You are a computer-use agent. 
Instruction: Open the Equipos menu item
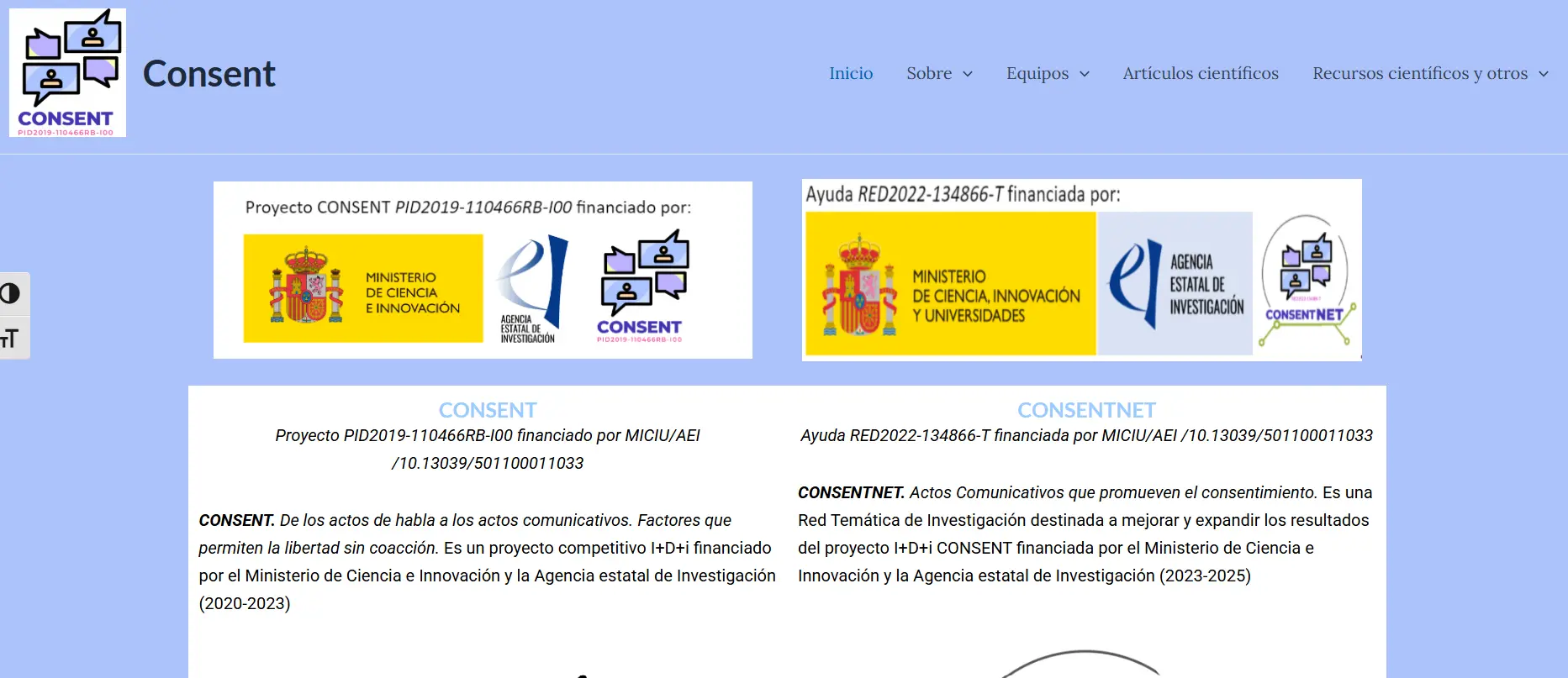[1037, 73]
